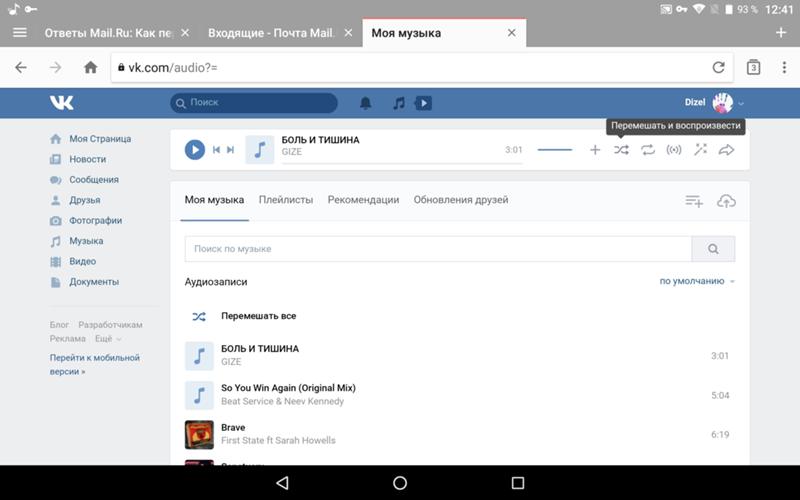Tap the Android home circle button

tap(400, 483)
